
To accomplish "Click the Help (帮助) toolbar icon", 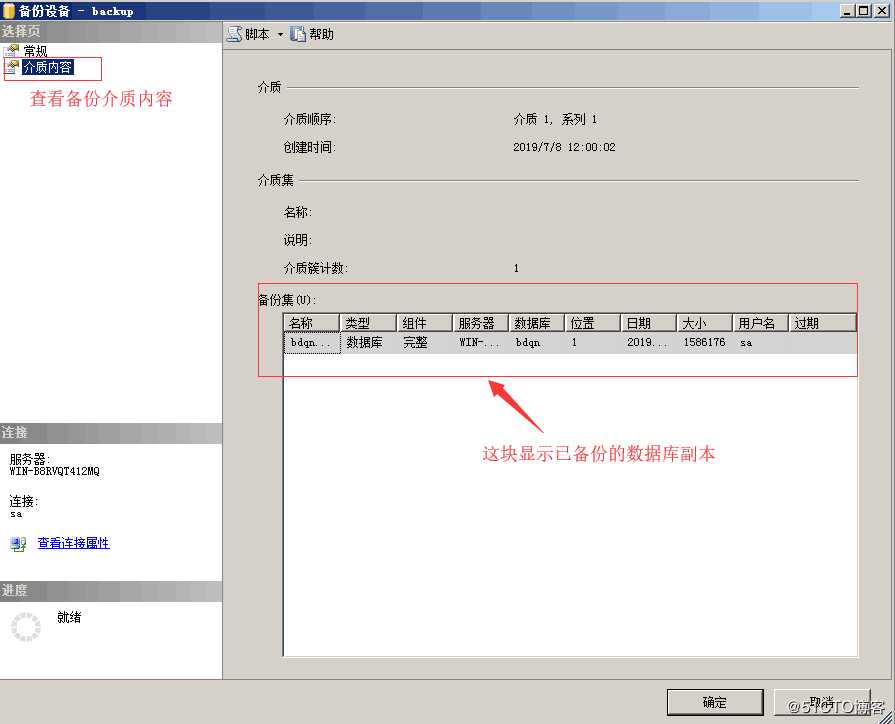I will pyautogui.click(x=297, y=34).
